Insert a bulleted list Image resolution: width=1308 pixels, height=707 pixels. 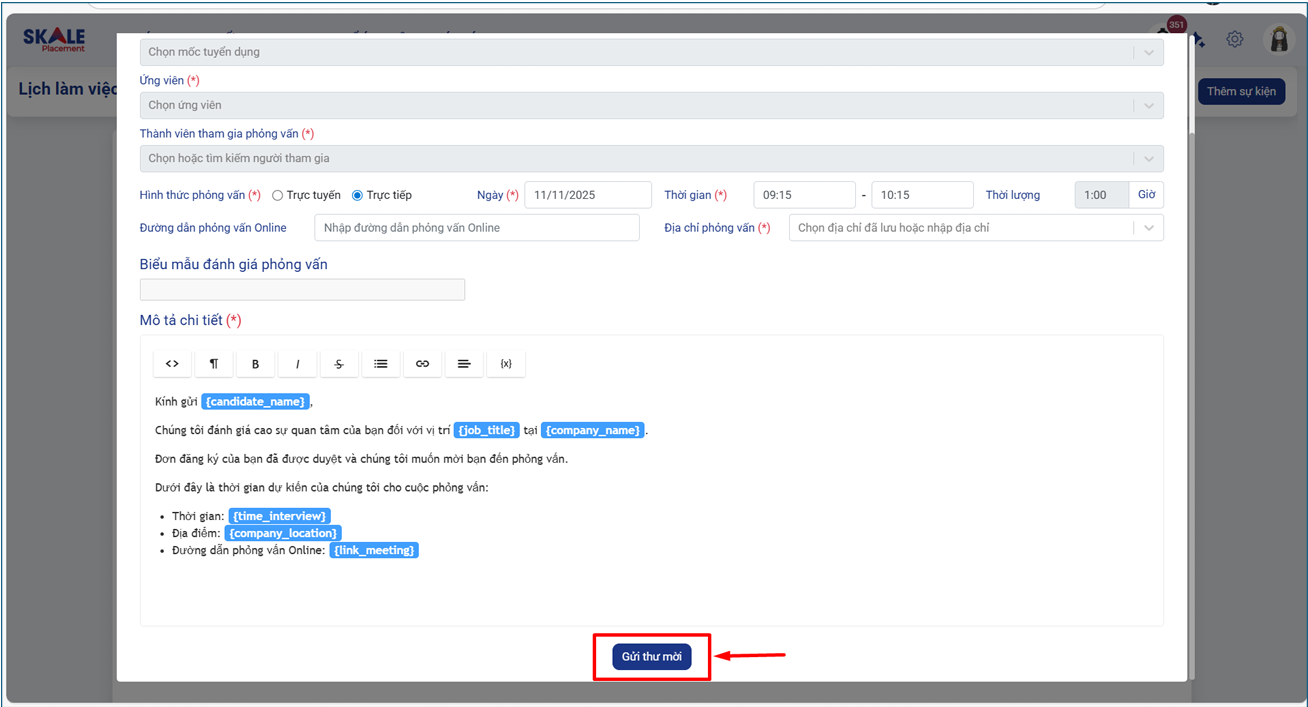(381, 364)
